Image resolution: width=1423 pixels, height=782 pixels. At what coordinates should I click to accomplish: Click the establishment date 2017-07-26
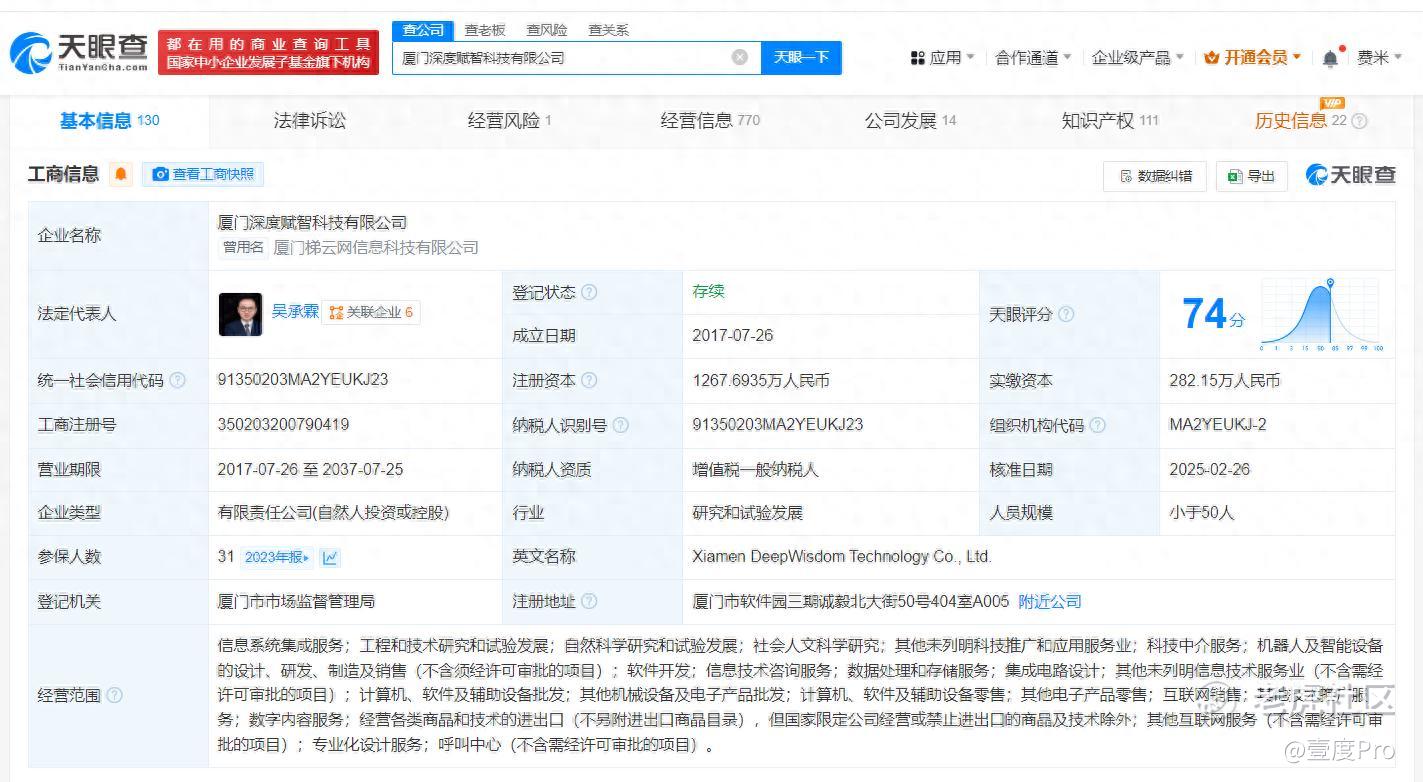tap(733, 335)
